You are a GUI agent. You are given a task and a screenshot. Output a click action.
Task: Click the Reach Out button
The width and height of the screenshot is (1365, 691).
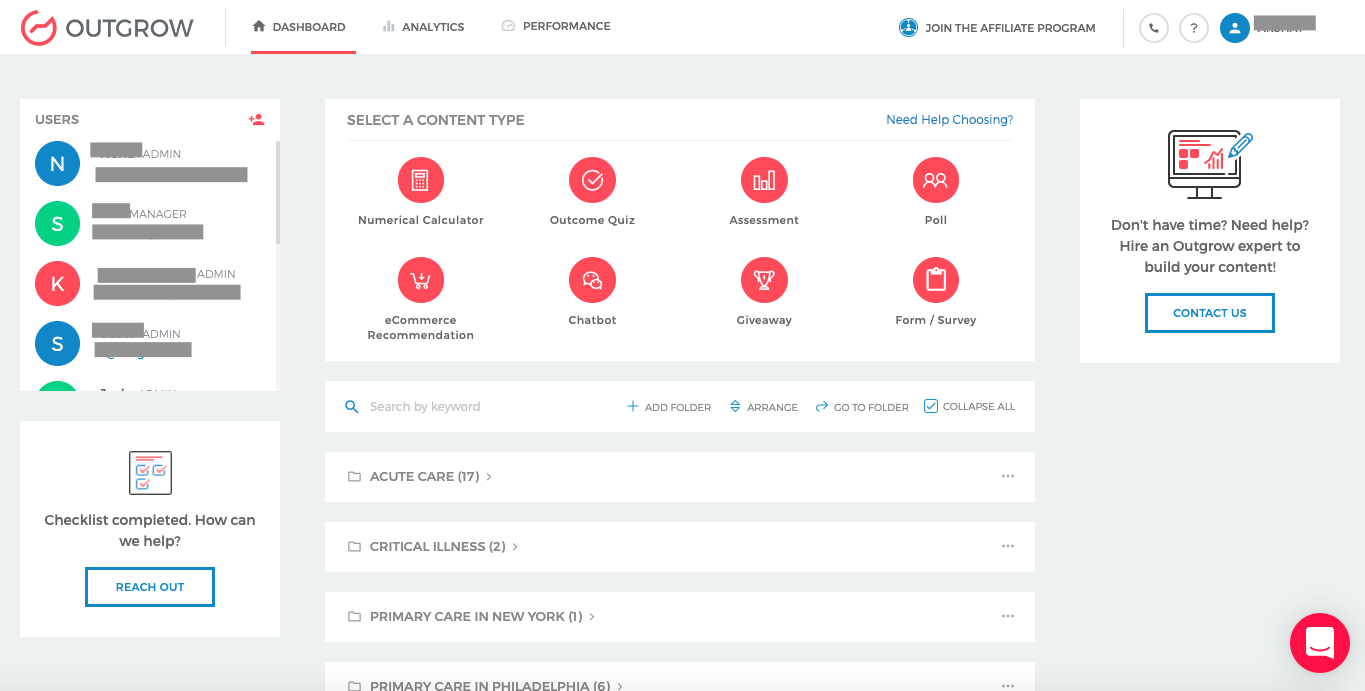(x=150, y=587)
